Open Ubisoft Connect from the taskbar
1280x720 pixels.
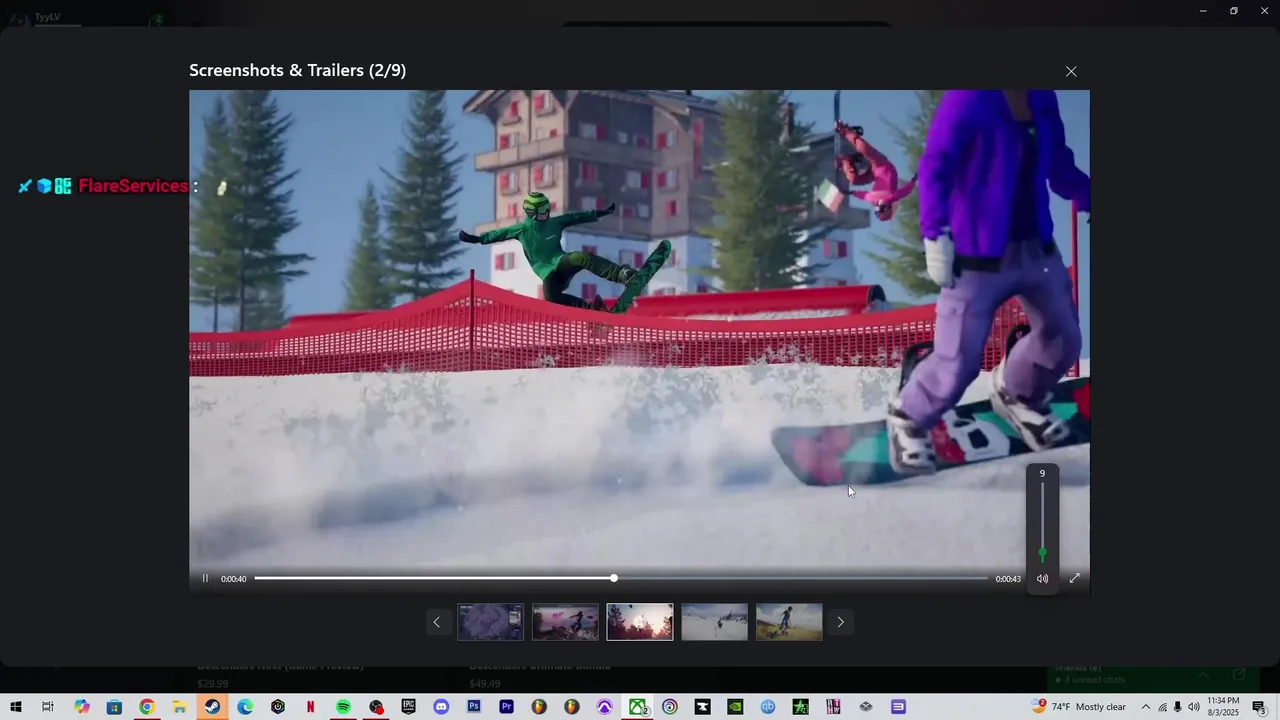point(670,707)
